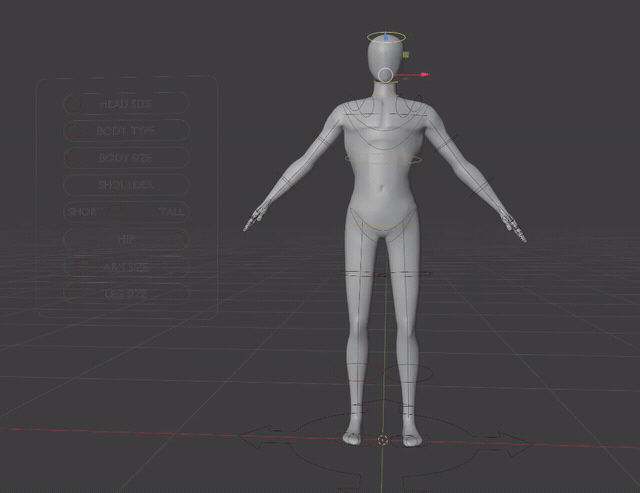Click the LEG SIZE text label
The height and width of the screenshot is (493, 640).
[126, 293]
